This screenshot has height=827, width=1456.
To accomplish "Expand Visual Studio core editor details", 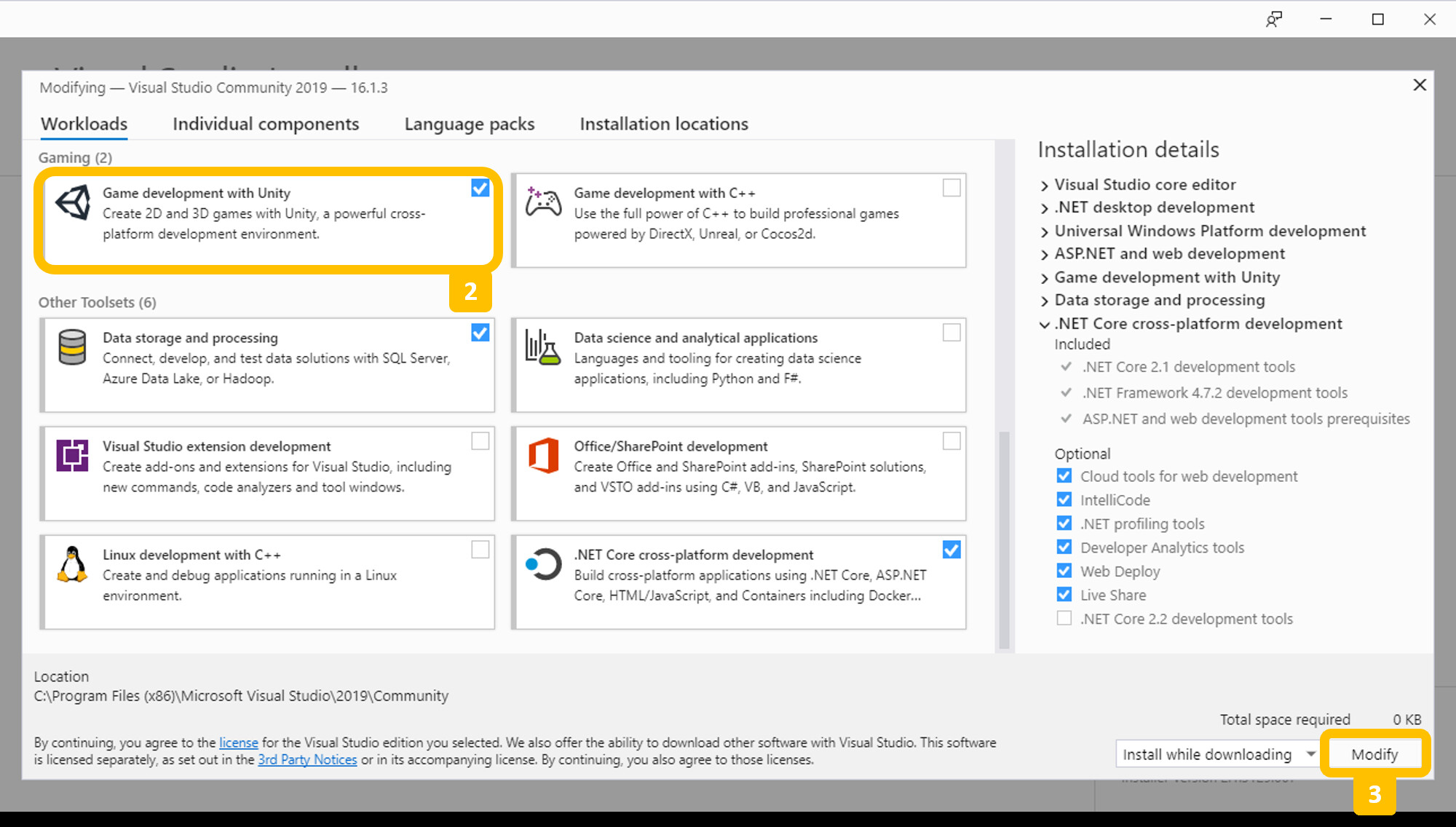I will 1045,186.
